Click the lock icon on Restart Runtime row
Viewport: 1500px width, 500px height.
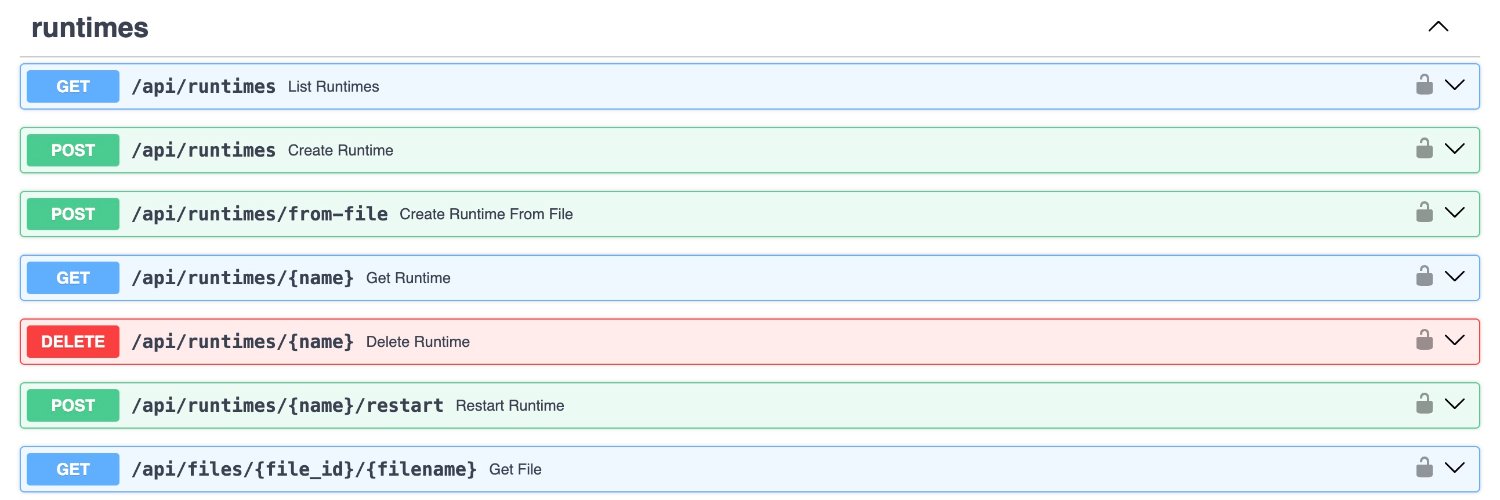click(1424, 405)
